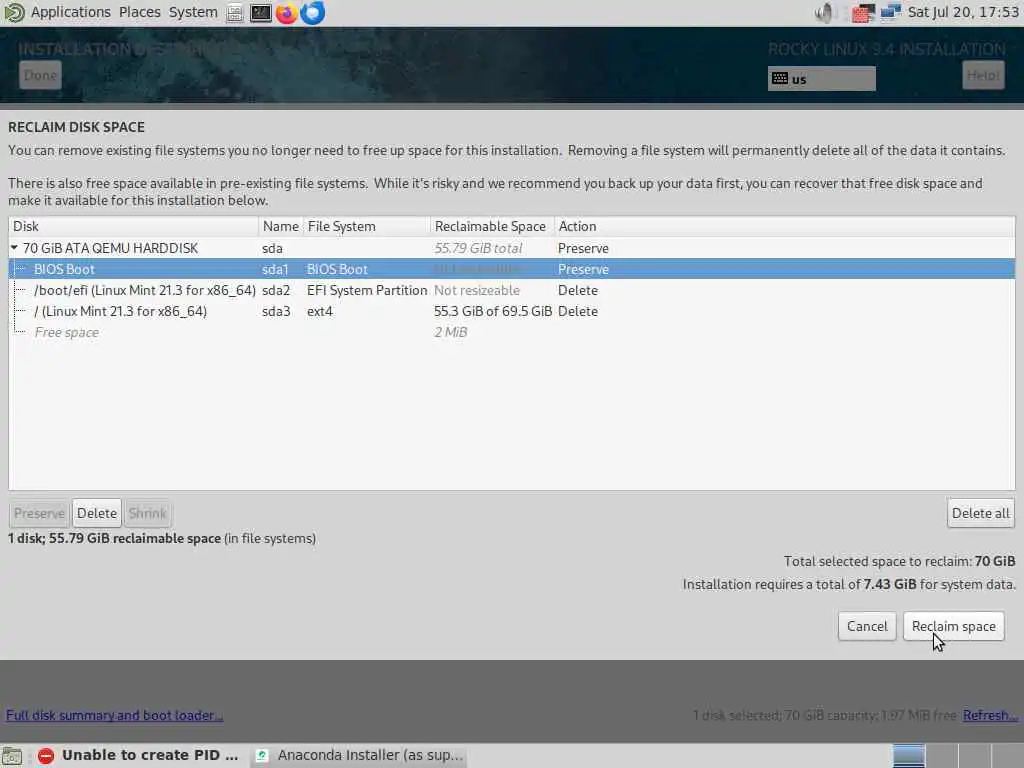Open the Places menu
The height and width of the screenshot is (768, 1024).
tap(140, 12)
